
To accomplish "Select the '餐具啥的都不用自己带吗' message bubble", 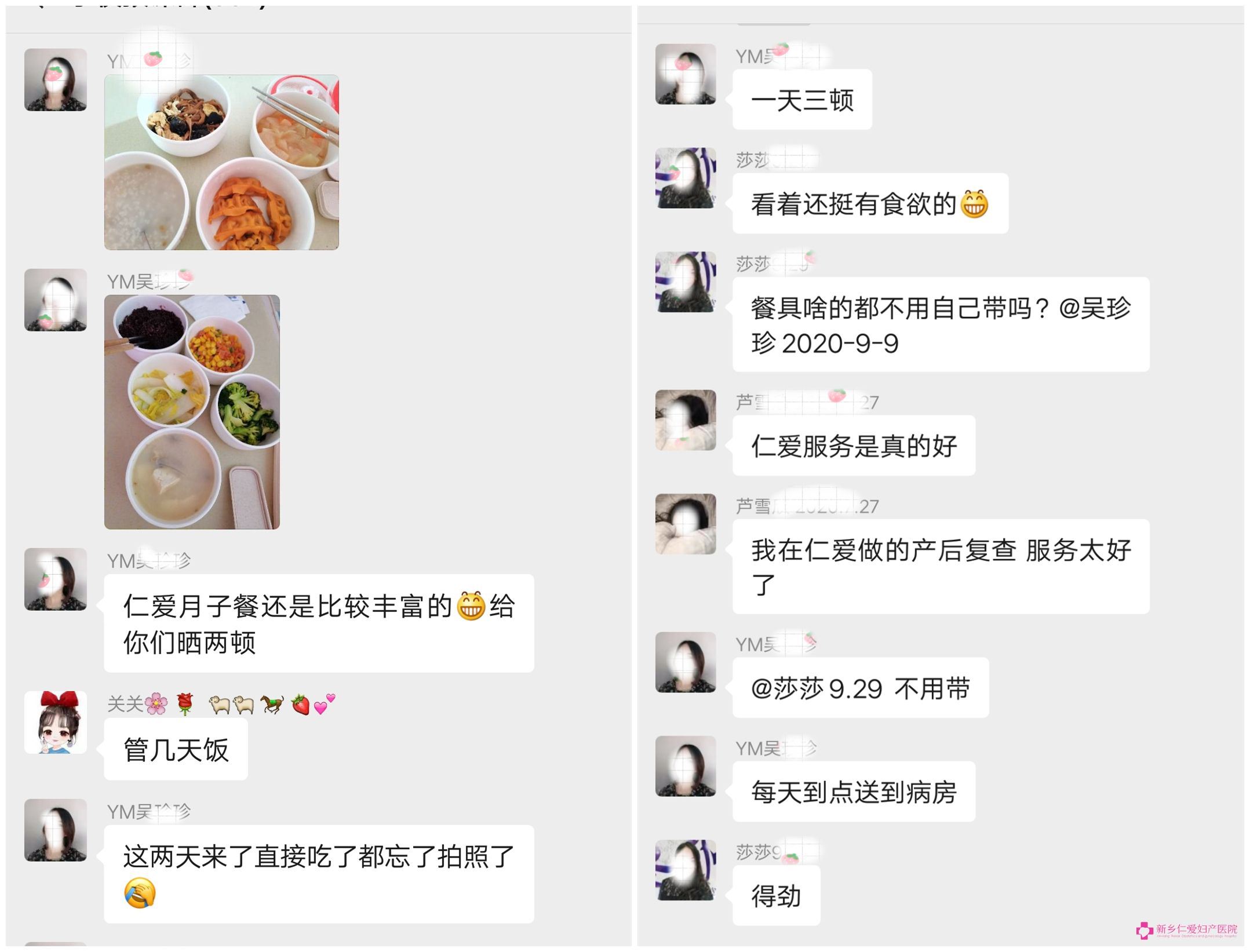I will [x=941, y=324].
